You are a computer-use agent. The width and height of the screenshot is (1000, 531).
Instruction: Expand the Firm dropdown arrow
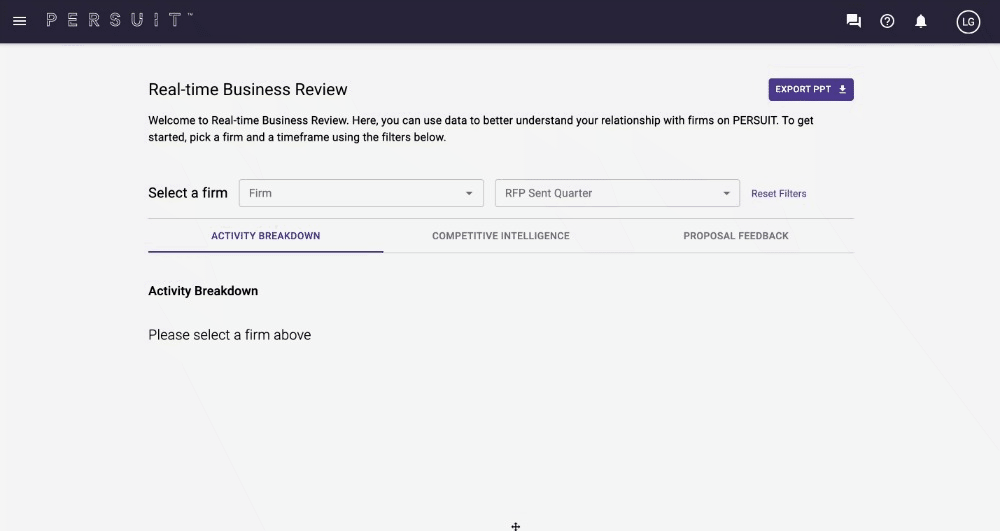[469, 193]
